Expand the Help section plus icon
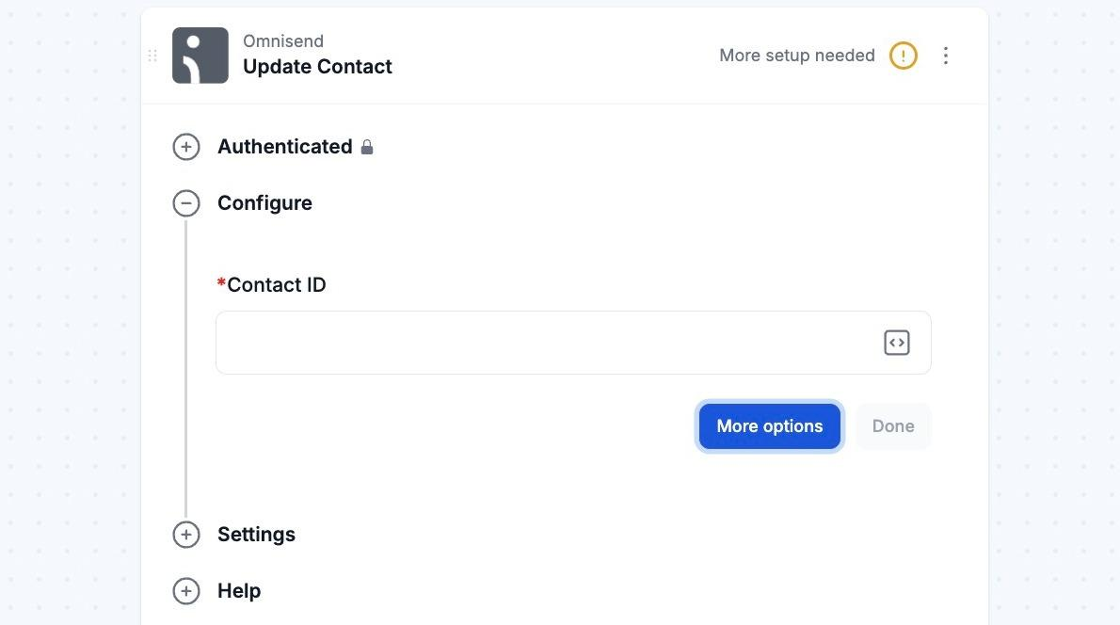Screen dimensions: 1120x625 [x=186, y=591]
